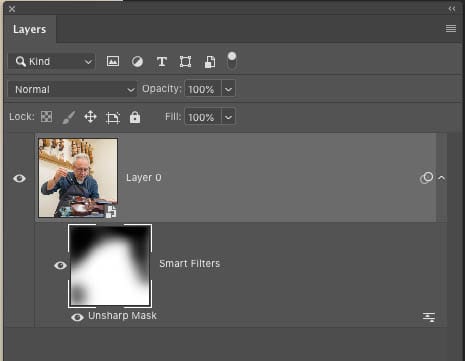465x361 pixels.
Task: Click the Fill label
Action: pos(173,117)
